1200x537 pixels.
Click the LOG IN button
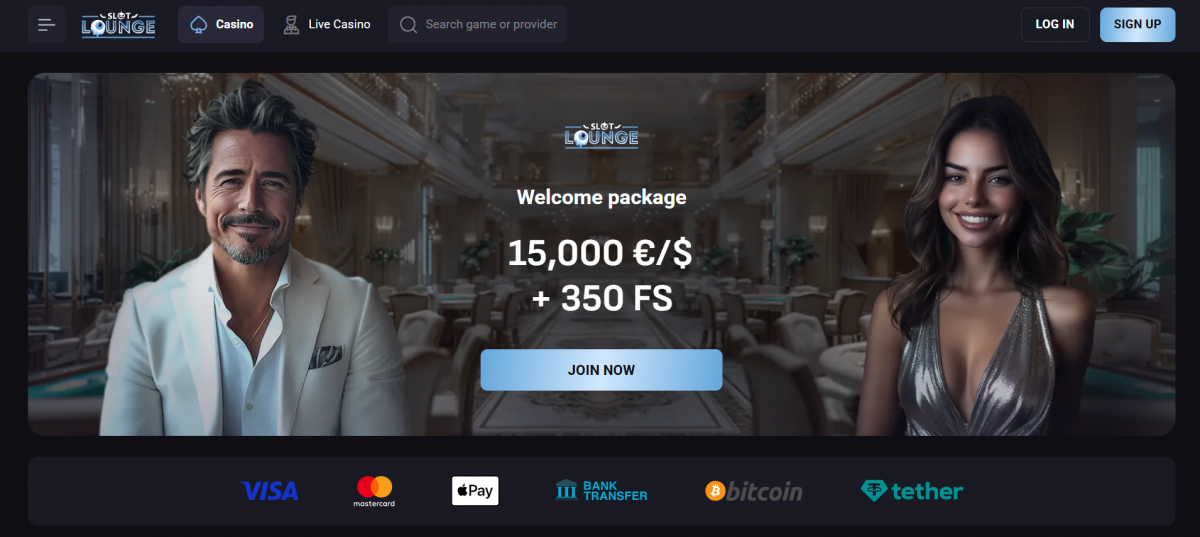pyautogui.click(x=1055, y=24)
